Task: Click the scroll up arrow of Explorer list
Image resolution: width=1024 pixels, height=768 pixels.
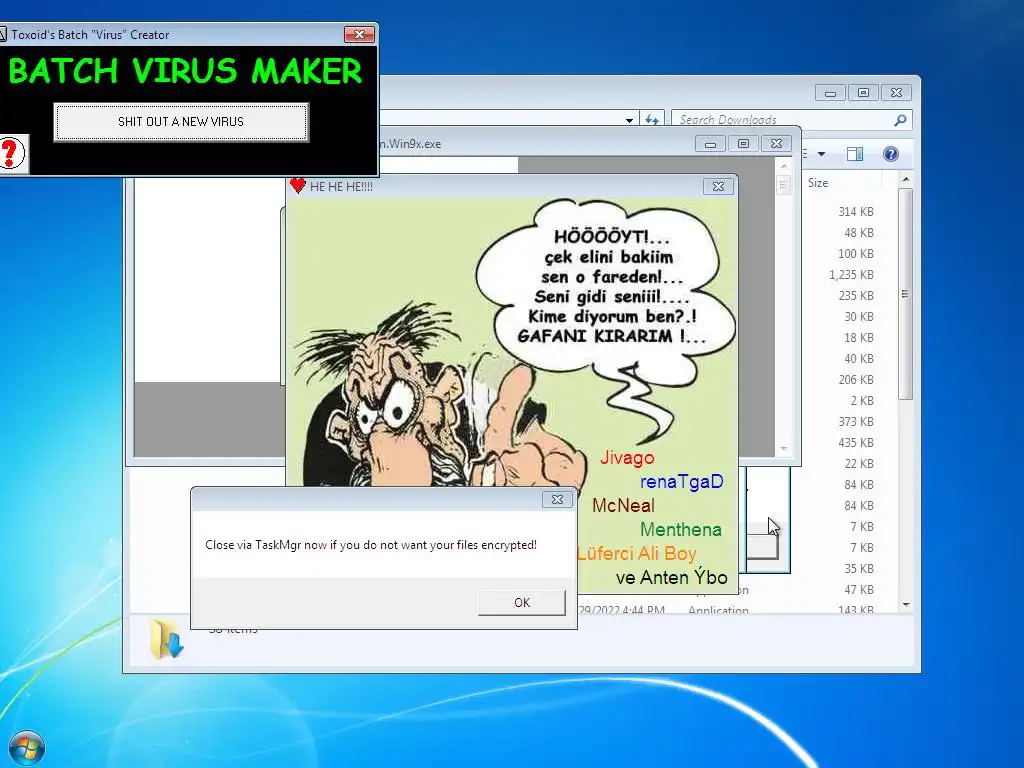Action: pyautogui.click(x=906, y=179)
